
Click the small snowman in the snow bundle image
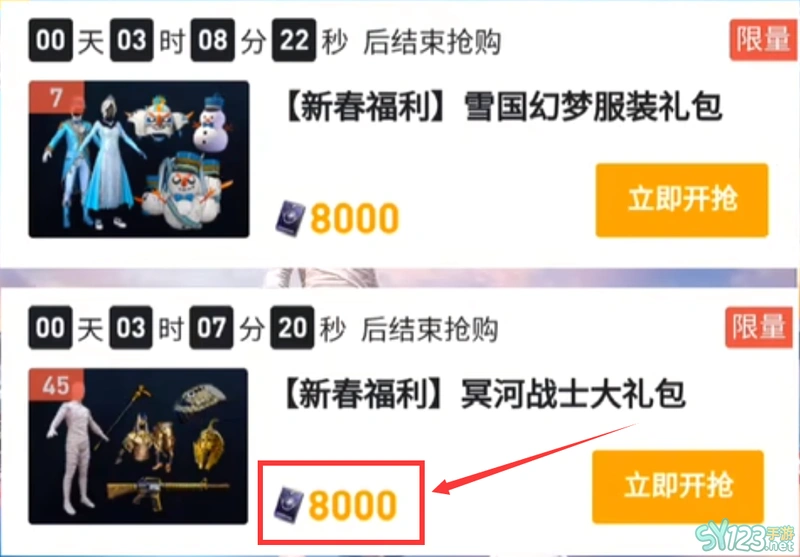210,122
